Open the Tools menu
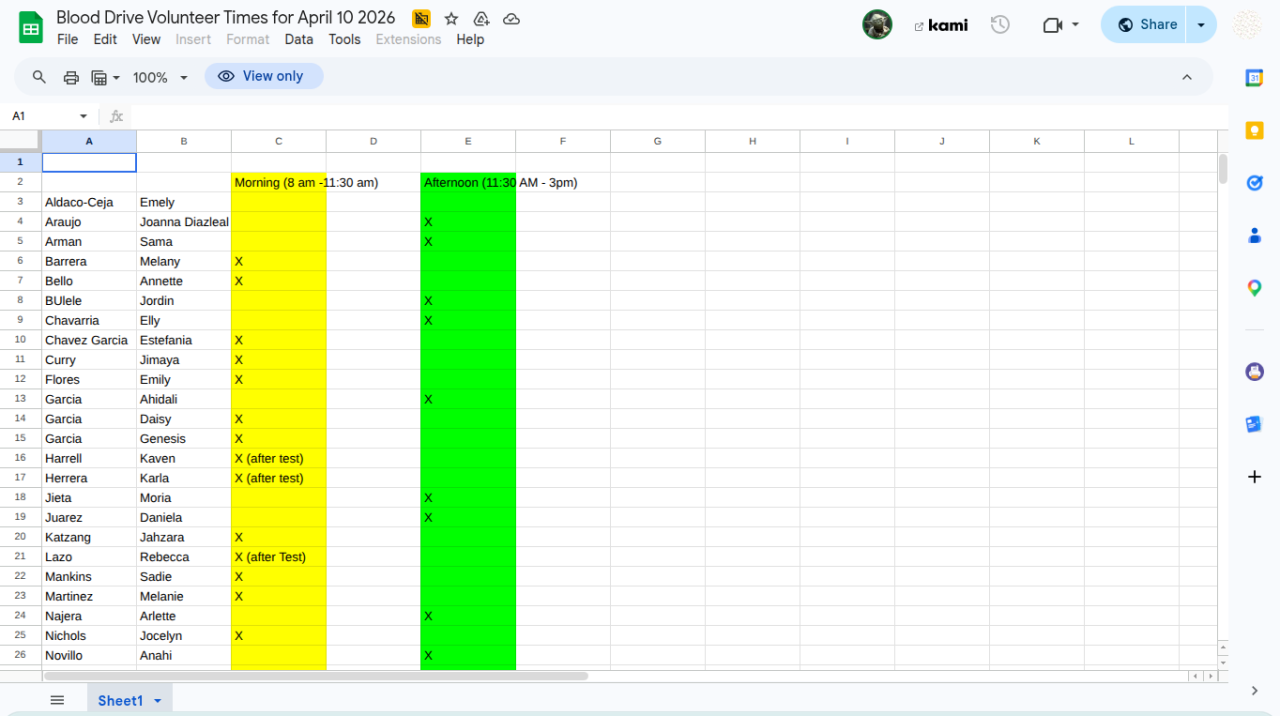This screenshot has height=716, width=1280. point(344,39)
